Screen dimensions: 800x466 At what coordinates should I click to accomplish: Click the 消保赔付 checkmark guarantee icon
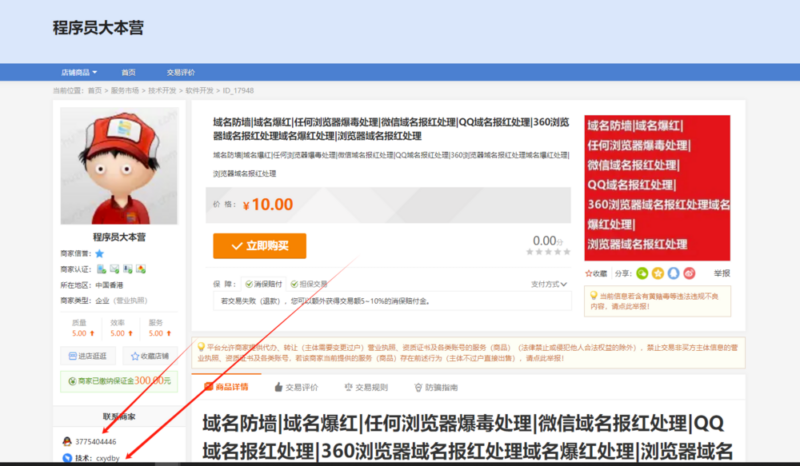(x=249, y=284)
